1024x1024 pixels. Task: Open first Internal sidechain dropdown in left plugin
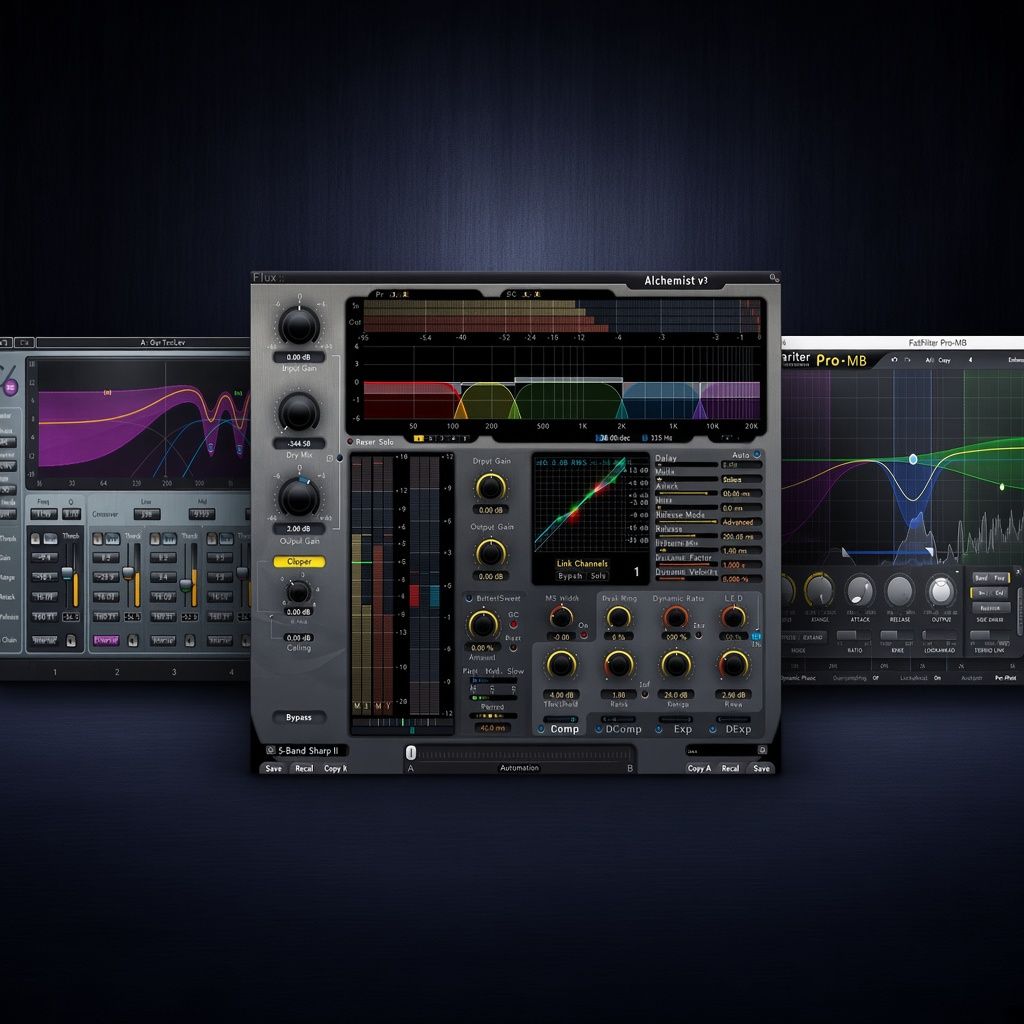pyautogui.click(x=44, y=641)
